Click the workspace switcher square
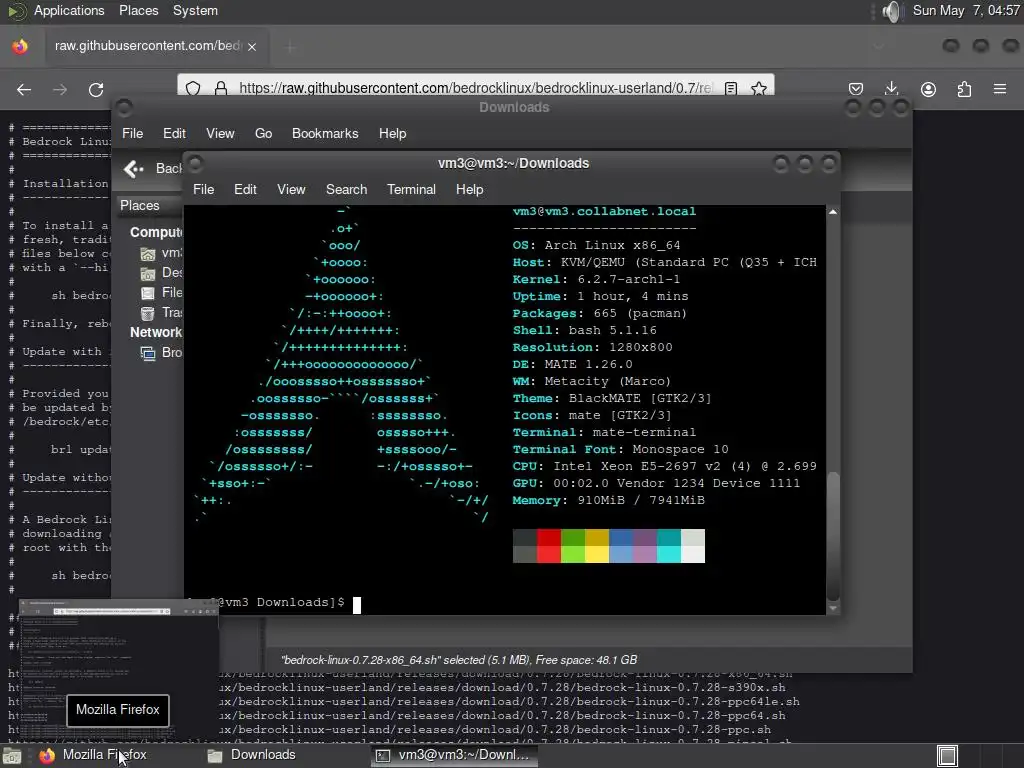This screenshot has width=1024, height=768. point(947,756)
